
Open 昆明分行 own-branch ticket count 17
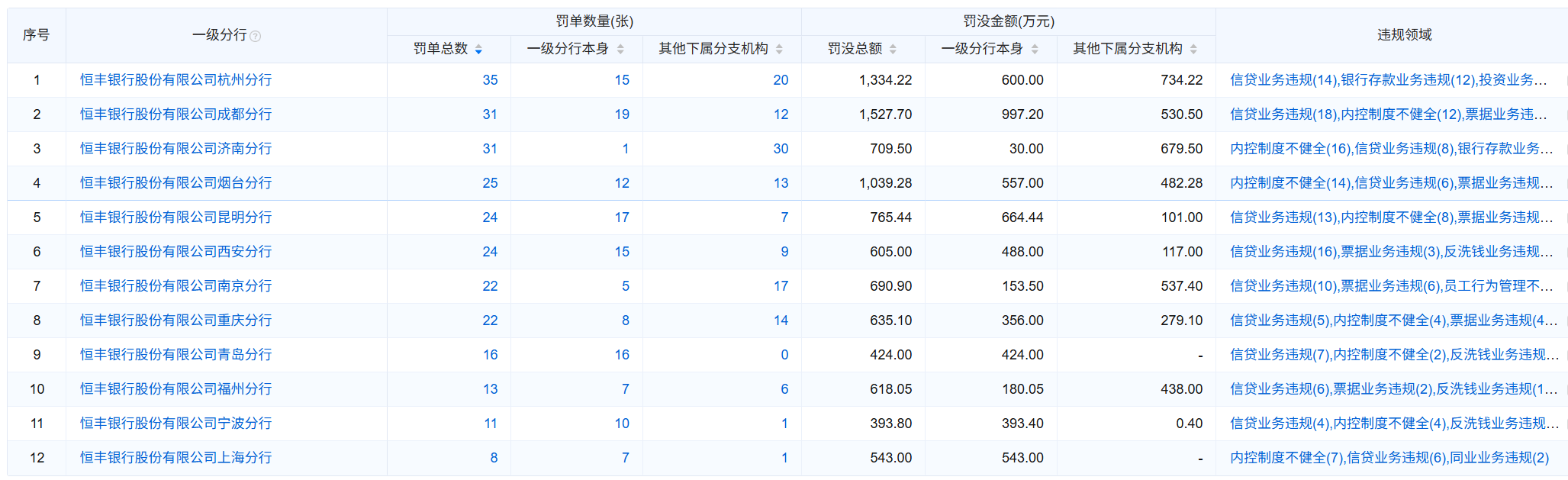click(x=622, y=217)
